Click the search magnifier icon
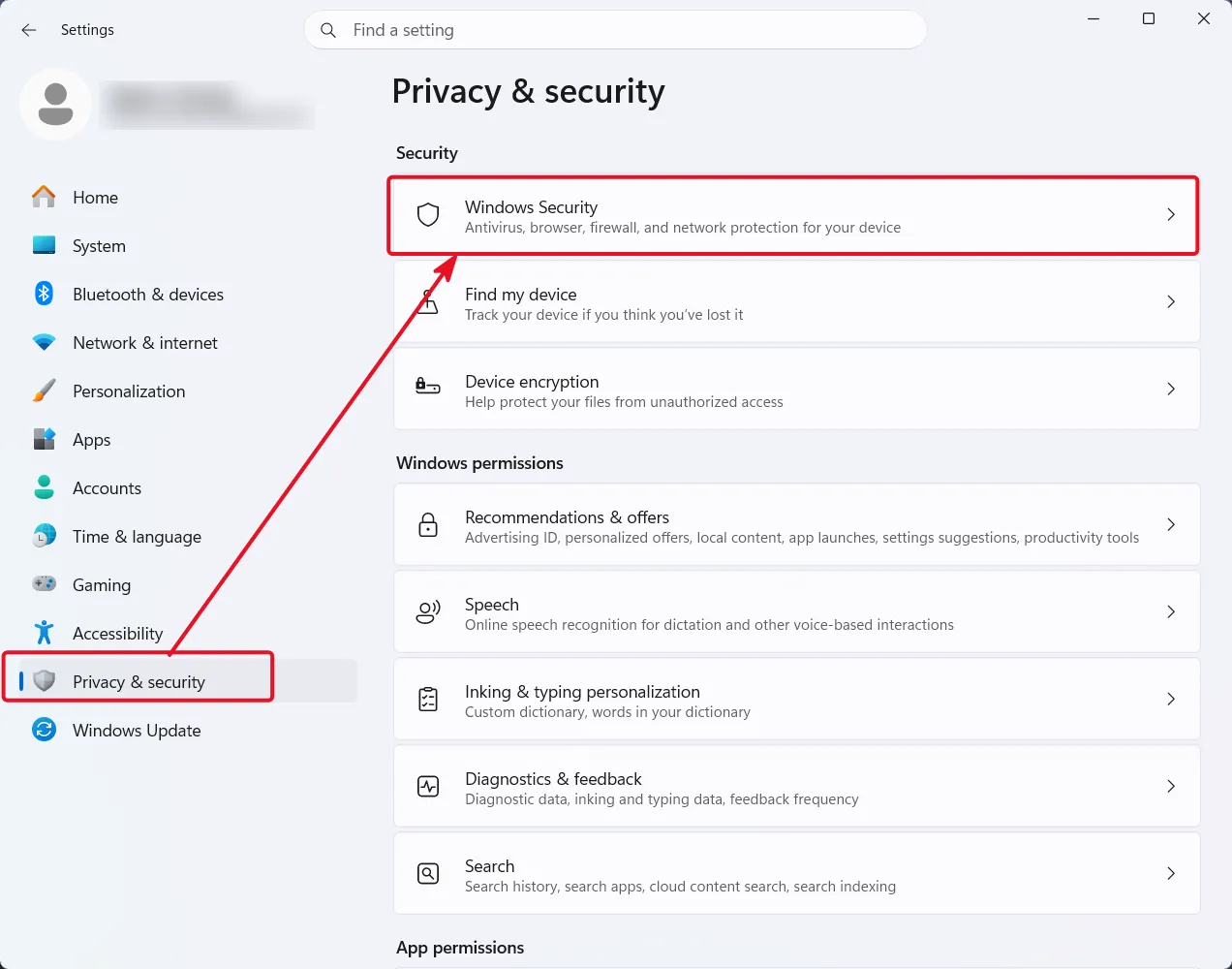The width and height of the screenshot is (1232, 969). coord(328,30)
